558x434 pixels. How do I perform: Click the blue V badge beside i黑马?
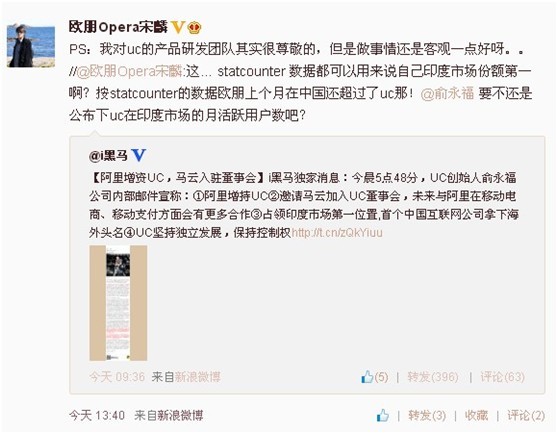pyautogui.click(x=138, y=155)
